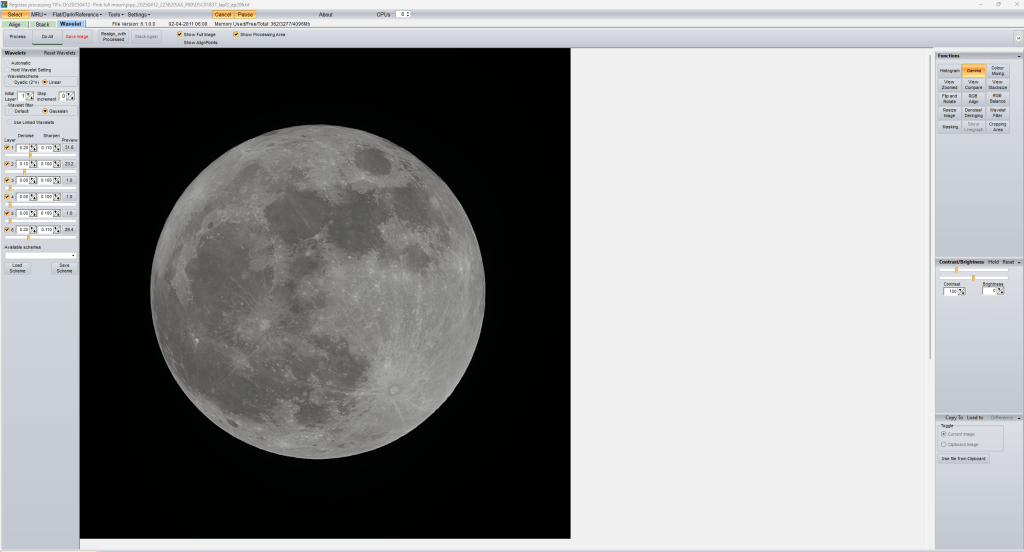Collapse the Functions panel
The image size is (1024, 552).
(x=1017, y=56)
